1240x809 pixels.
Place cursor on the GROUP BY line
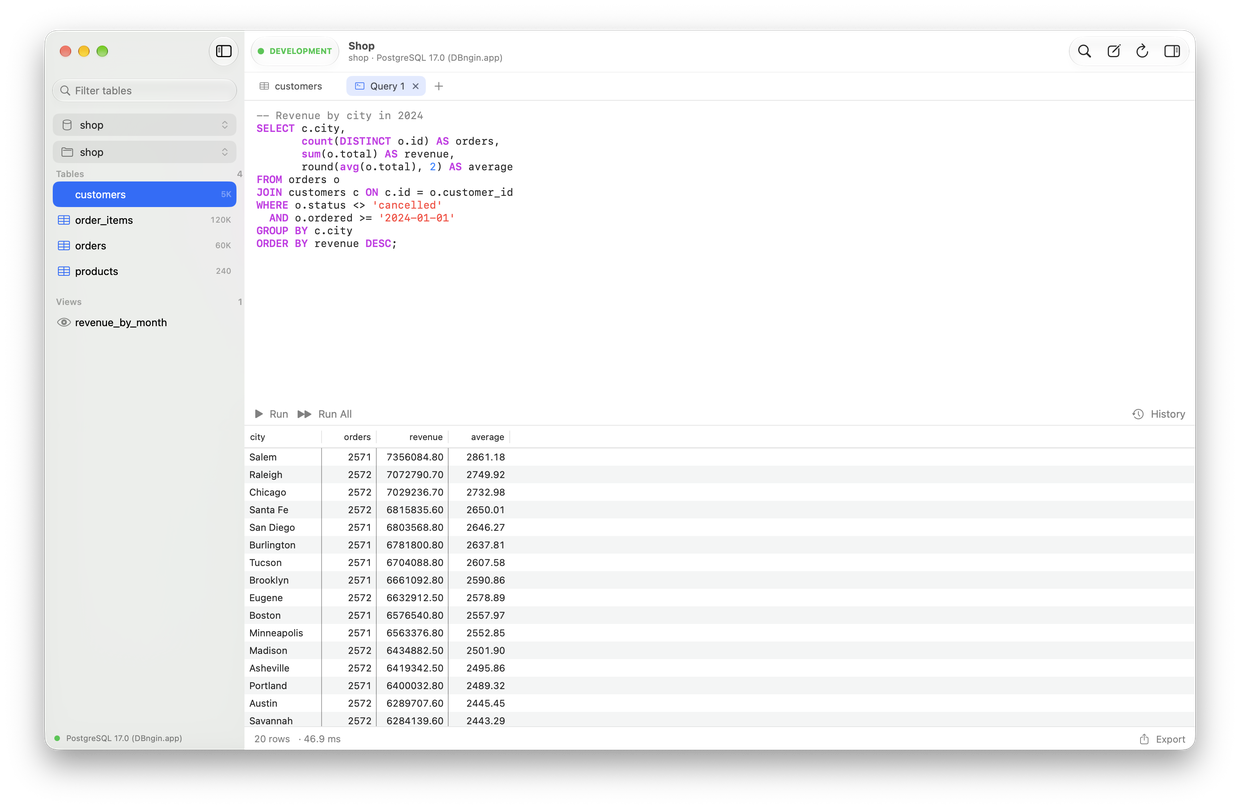click(x=304, y=230)
